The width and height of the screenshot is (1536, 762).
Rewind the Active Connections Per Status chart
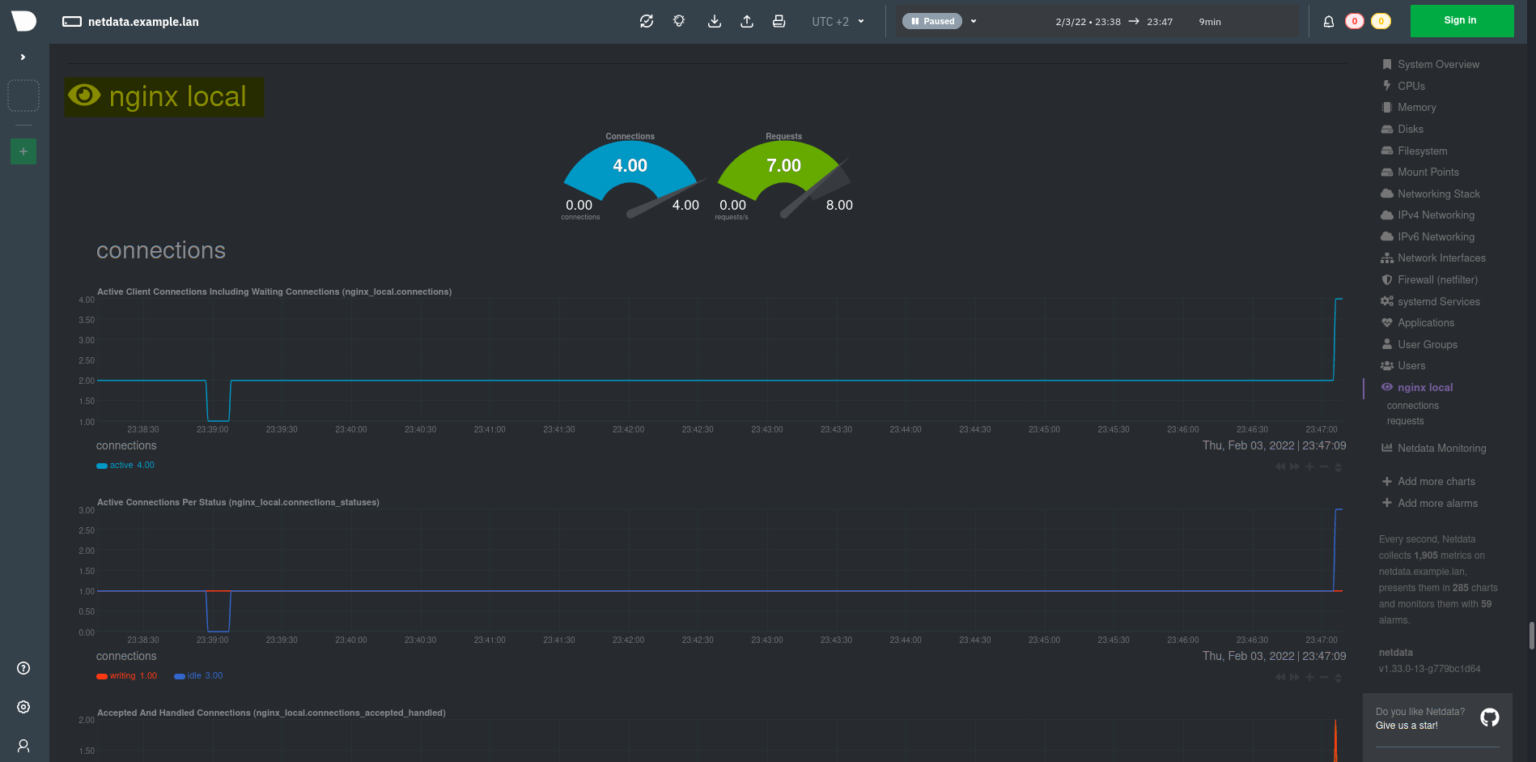pos(1281,677)
